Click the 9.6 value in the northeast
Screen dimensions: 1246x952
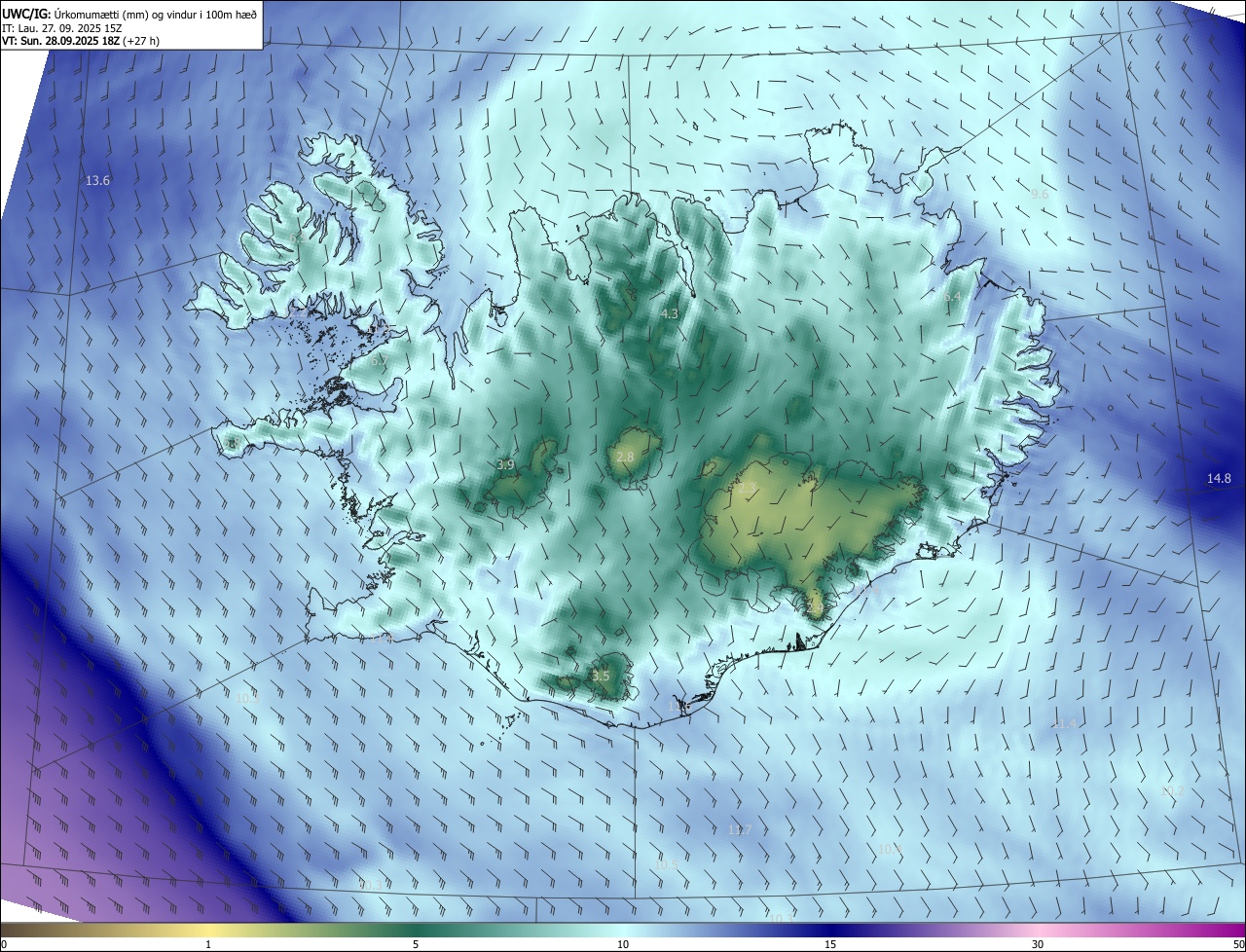(x=1040, y=194)
